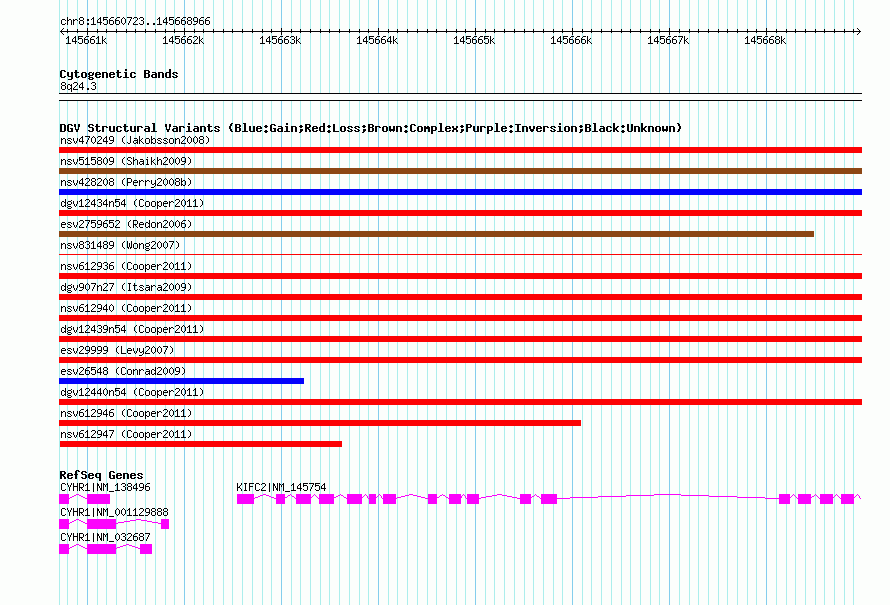Click the nsv612936 (Cooper2011) label
This screenshot has width=890, height=605.
point(126,266)
